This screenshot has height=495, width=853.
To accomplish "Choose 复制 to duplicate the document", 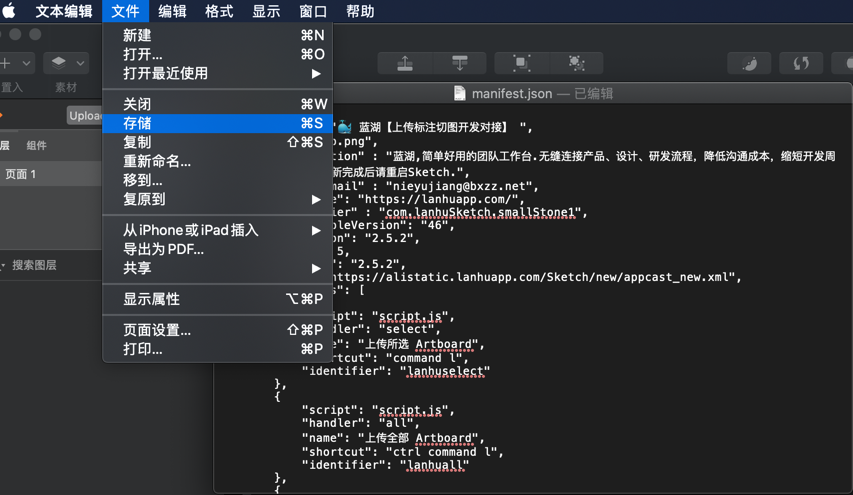I will (217, 142).
